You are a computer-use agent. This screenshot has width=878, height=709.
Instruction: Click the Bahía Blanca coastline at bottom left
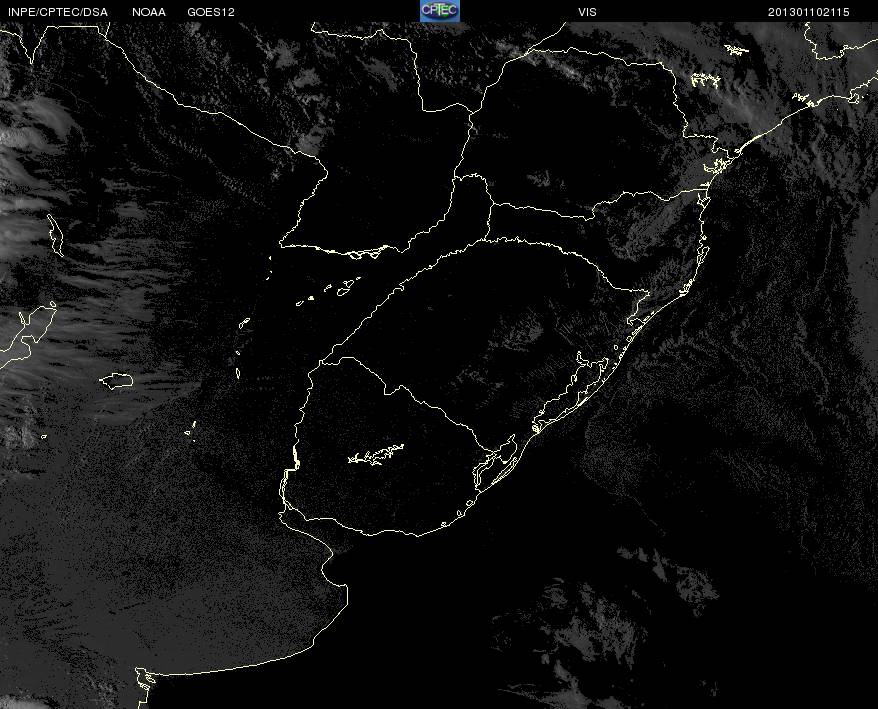point(146,680)
